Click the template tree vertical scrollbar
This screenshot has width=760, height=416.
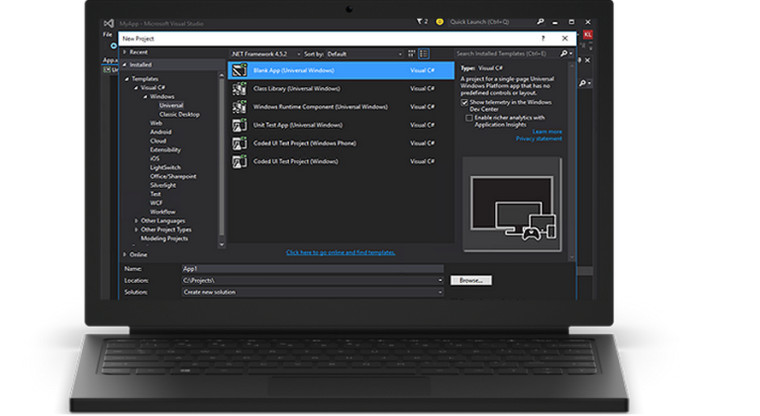pos(222,160)
